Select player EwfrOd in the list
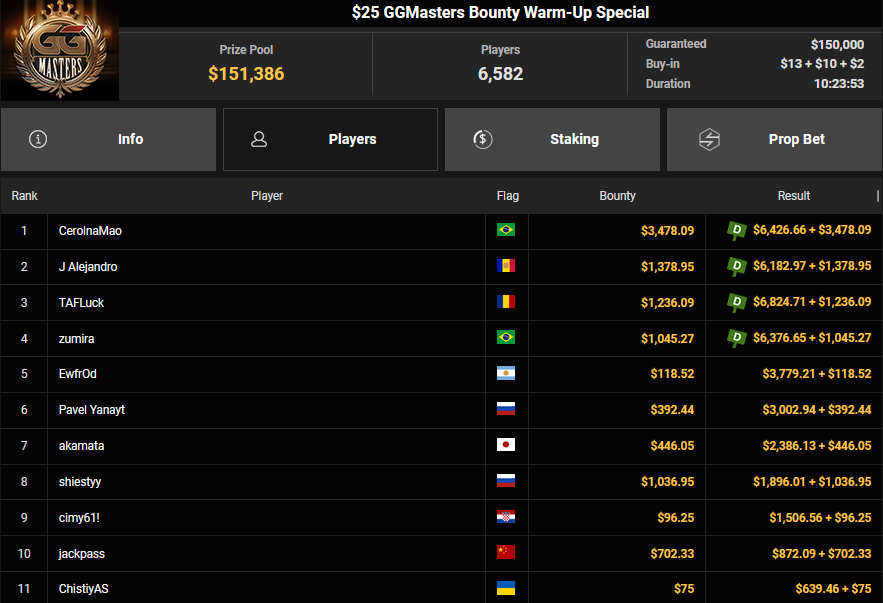Screen dimensions: 883x603 pos(78,374)
